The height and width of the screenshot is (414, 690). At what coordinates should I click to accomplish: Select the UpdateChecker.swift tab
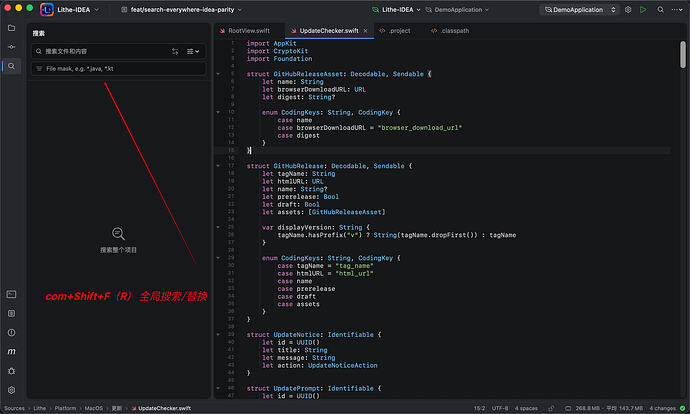click(x=329, y=31)
